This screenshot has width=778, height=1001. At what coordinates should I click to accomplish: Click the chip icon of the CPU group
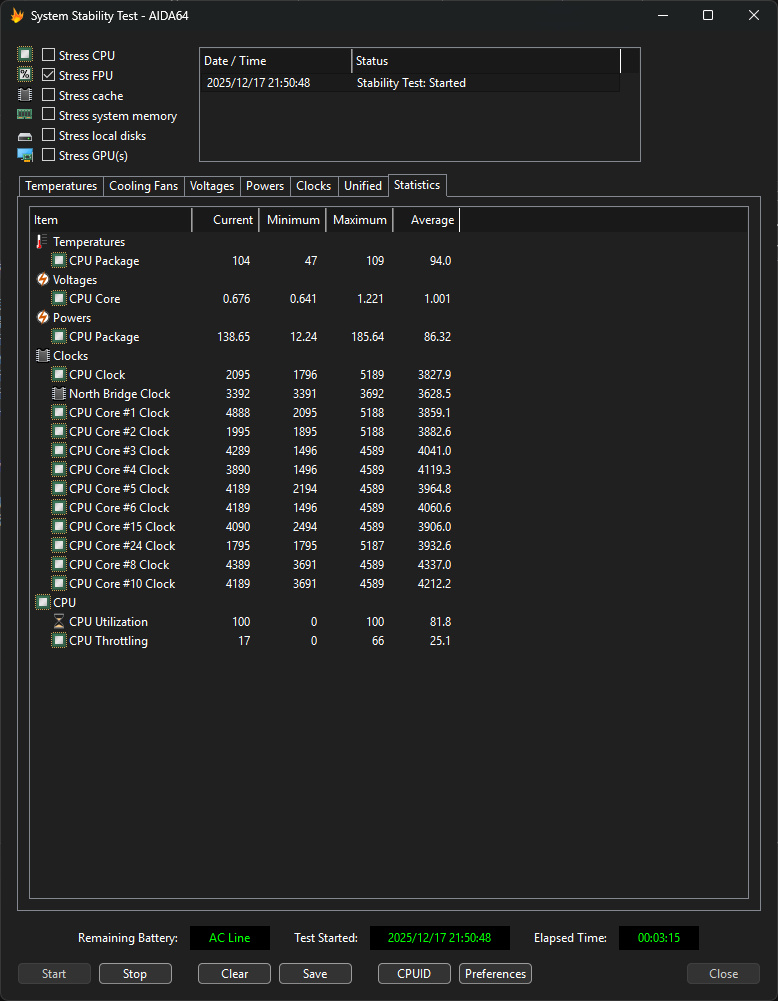43,602
